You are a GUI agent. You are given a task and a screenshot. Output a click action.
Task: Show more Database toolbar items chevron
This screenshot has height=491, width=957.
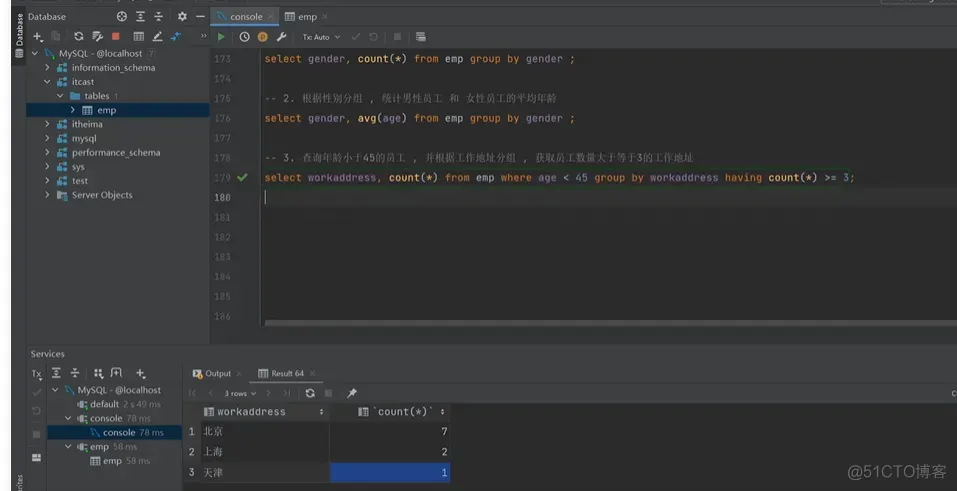click(x=203, y=37)
